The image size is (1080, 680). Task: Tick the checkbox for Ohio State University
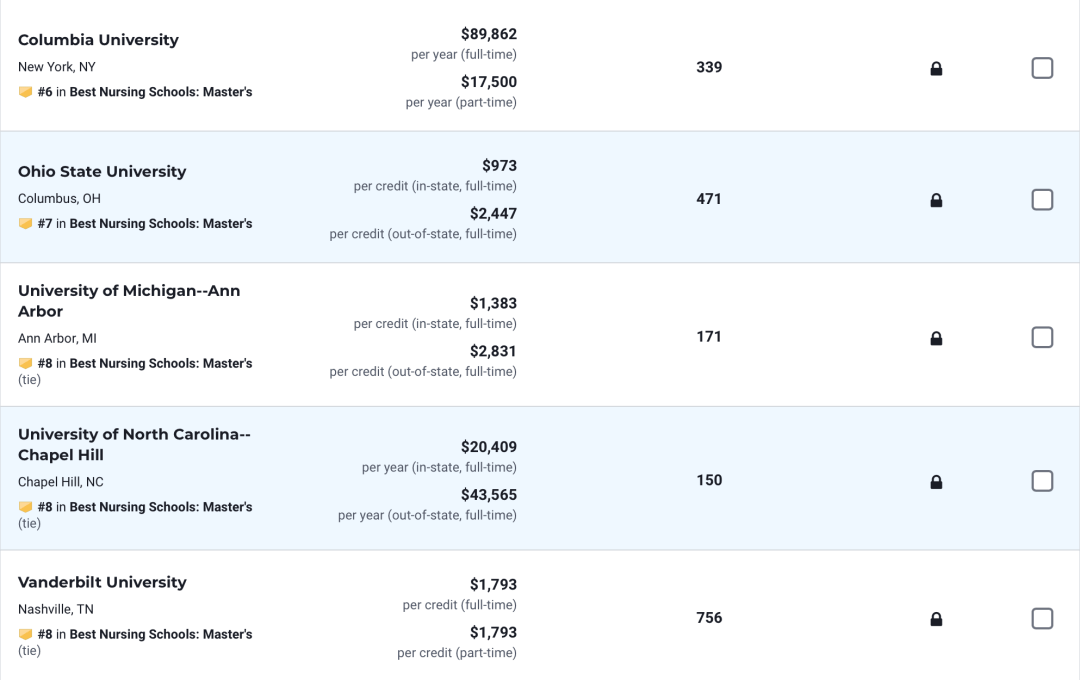(1042, 200)
